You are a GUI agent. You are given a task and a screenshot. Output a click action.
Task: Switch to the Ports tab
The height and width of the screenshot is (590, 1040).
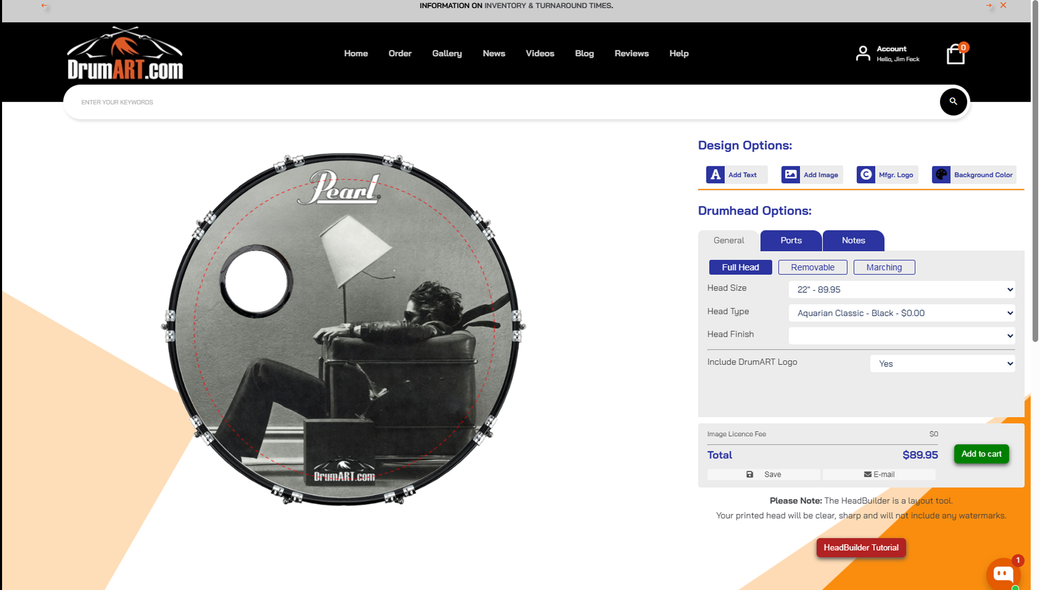click(x=791, y=241)
